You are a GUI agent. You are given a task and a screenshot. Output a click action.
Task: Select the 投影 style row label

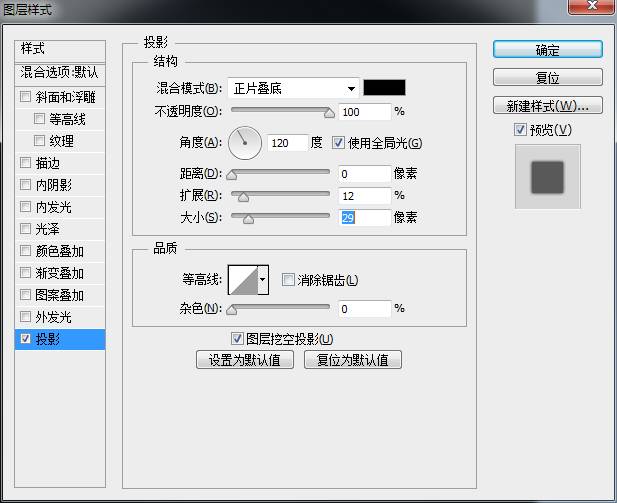click(x=48, y=339)
